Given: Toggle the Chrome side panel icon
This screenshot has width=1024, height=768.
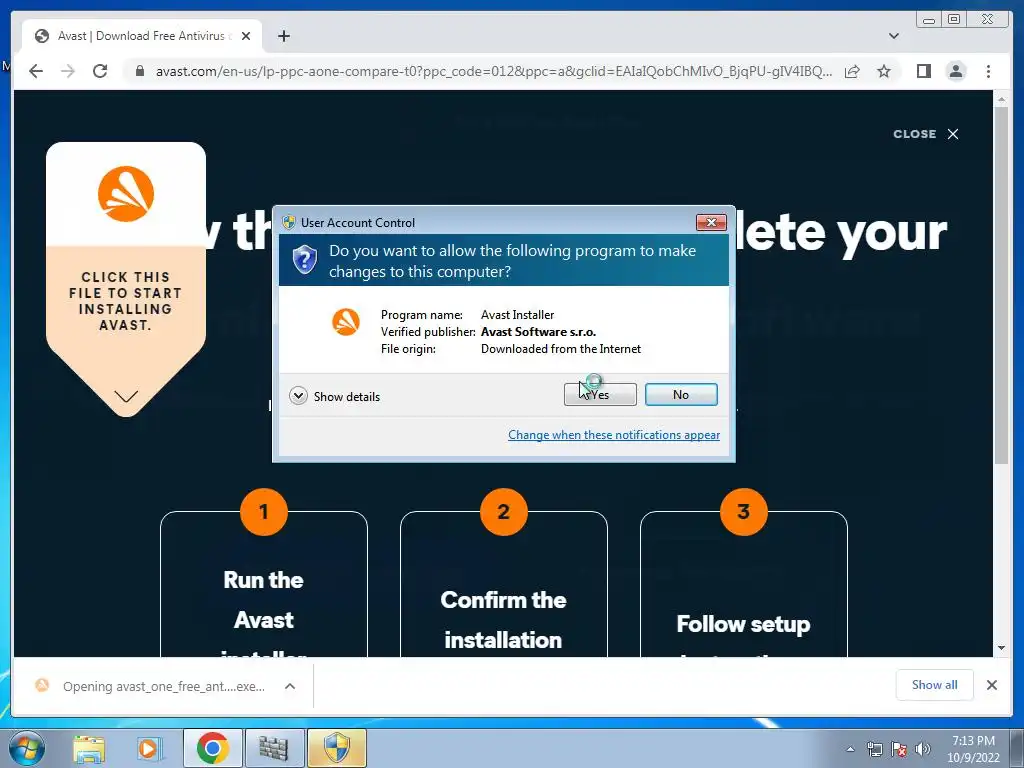Looking at the screenshot, I should point(923,71).
